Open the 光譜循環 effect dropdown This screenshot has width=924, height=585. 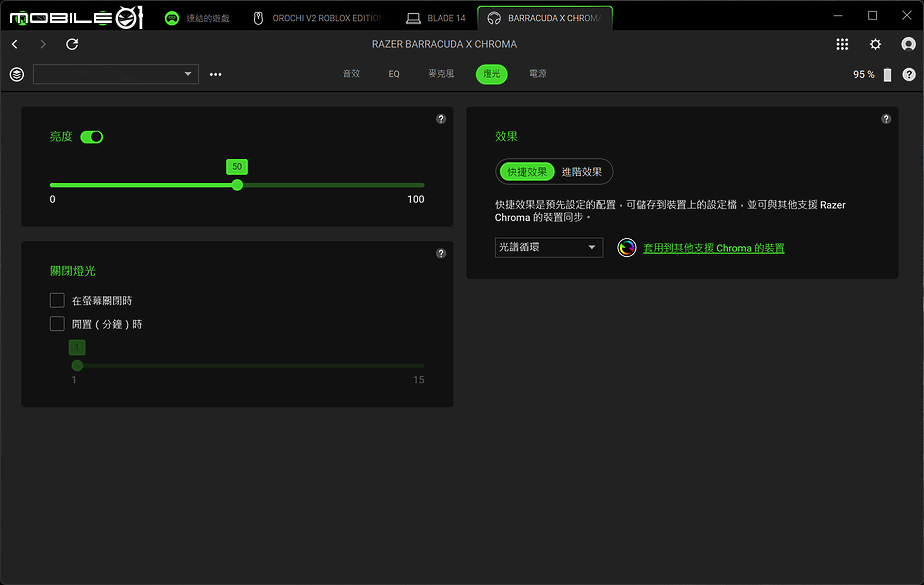point(549,247)
